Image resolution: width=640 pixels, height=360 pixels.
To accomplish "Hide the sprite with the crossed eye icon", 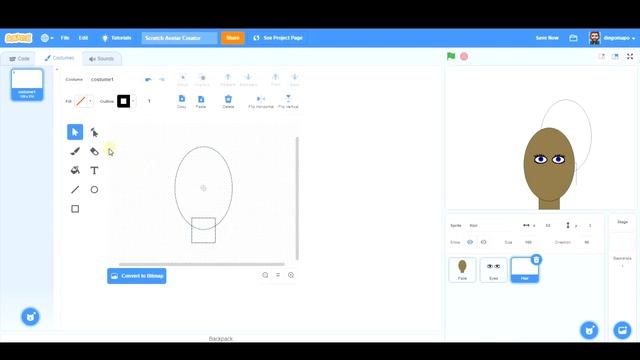I will [x=484, y=242].
